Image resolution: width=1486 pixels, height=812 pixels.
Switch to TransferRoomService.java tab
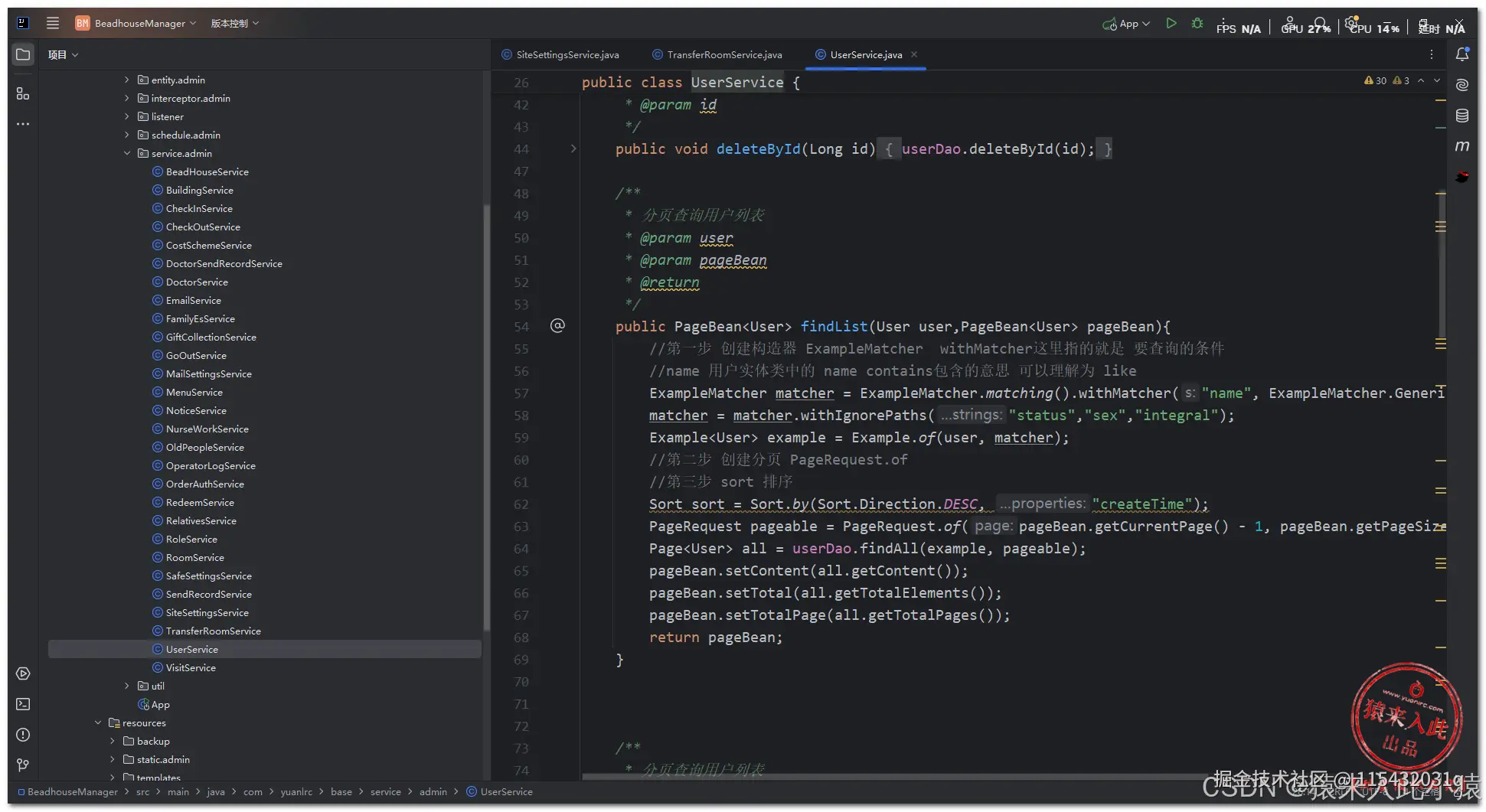[717, 54]
